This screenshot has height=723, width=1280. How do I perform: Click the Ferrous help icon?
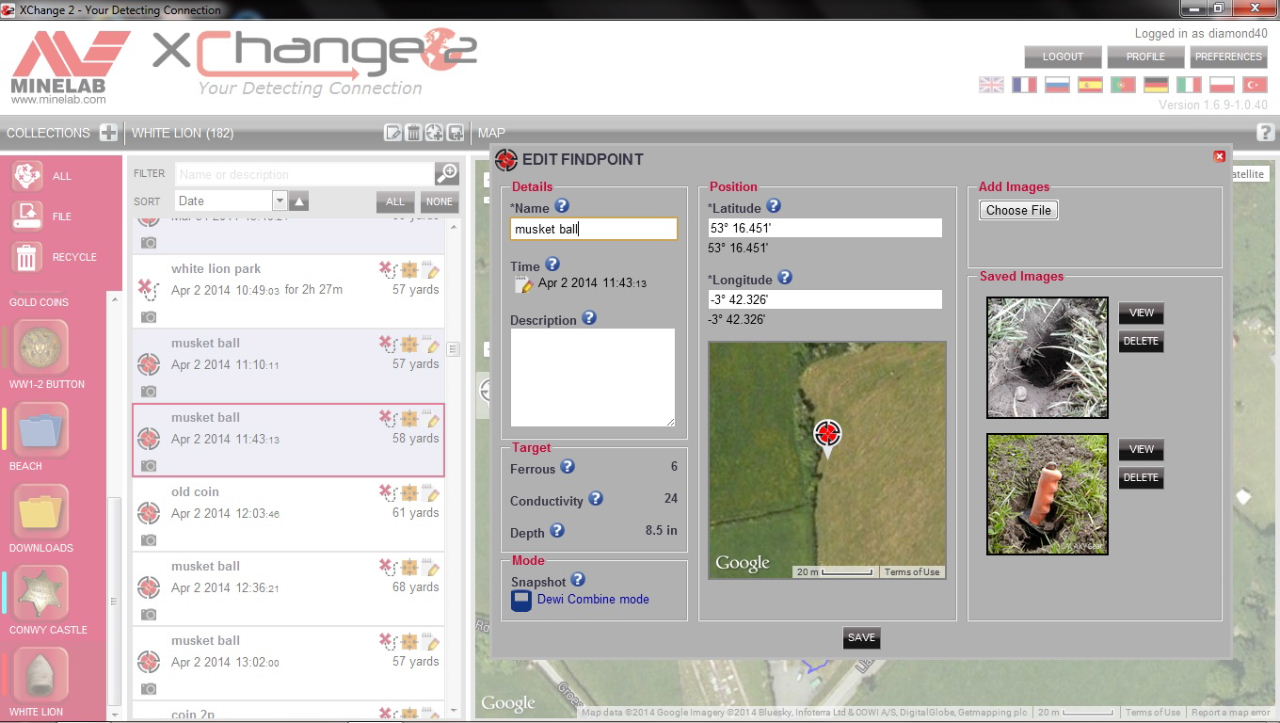[x=567, y=467]
